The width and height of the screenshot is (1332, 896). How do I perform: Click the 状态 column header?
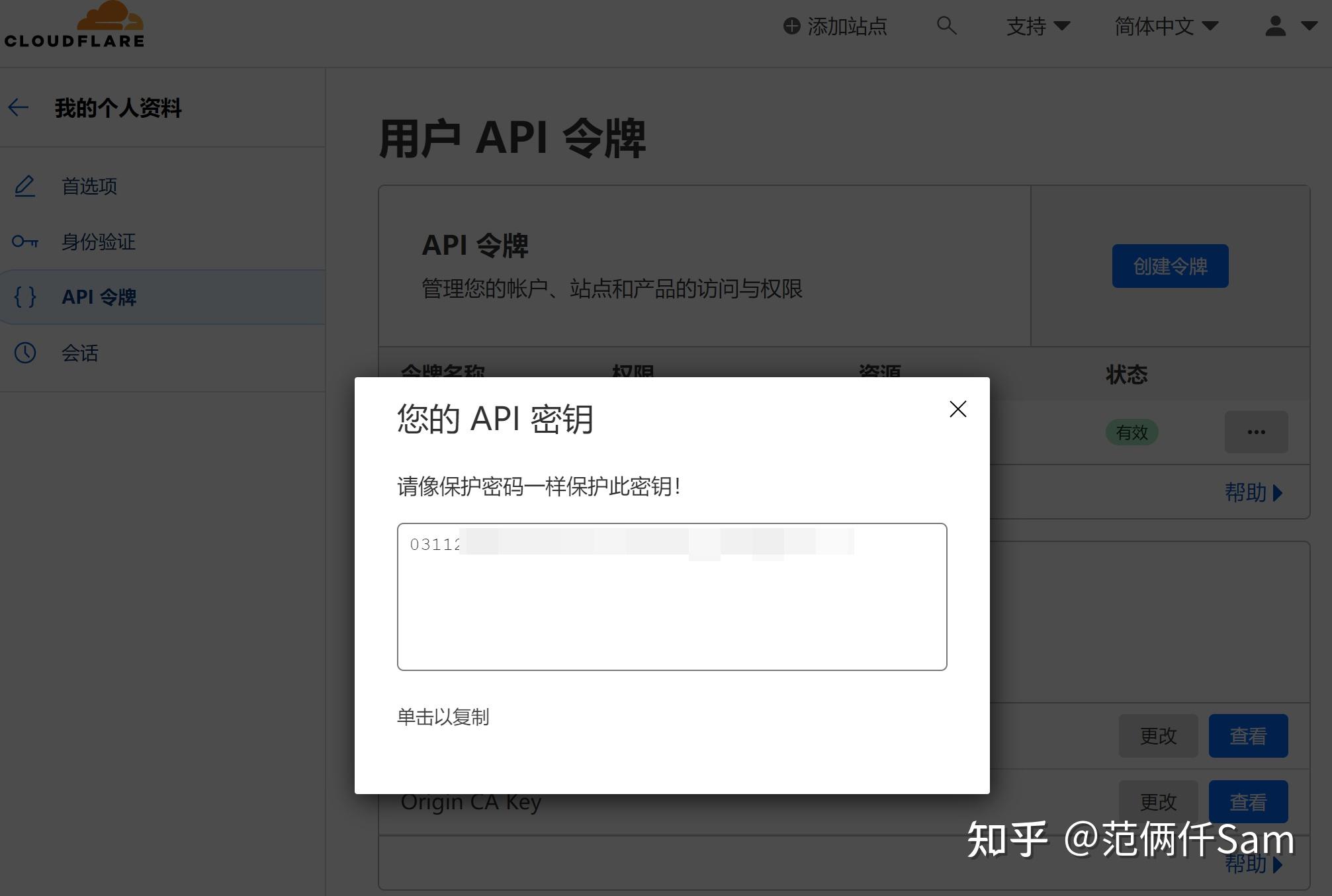pos(1126,375)
